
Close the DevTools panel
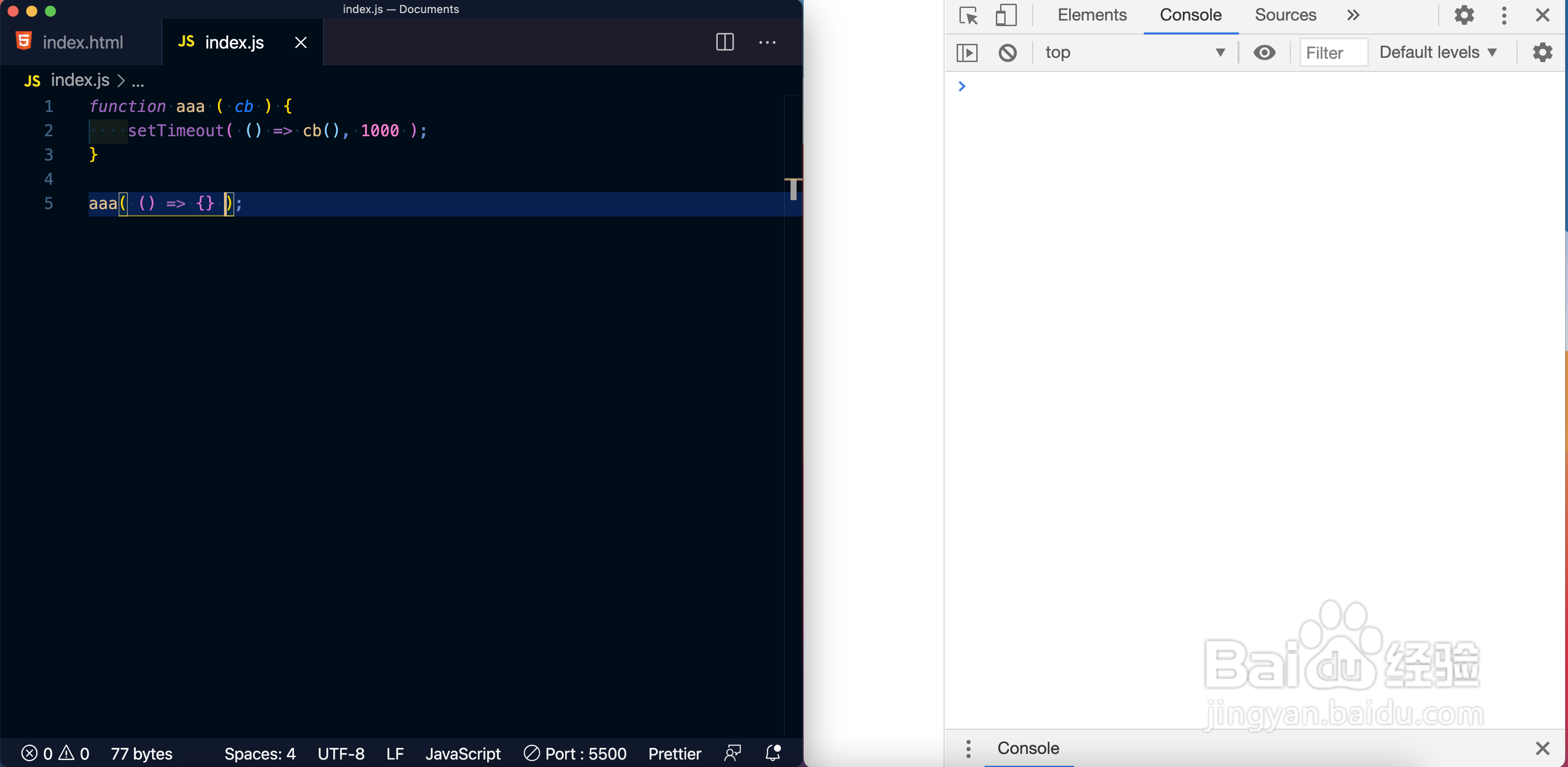(1542, 15)
